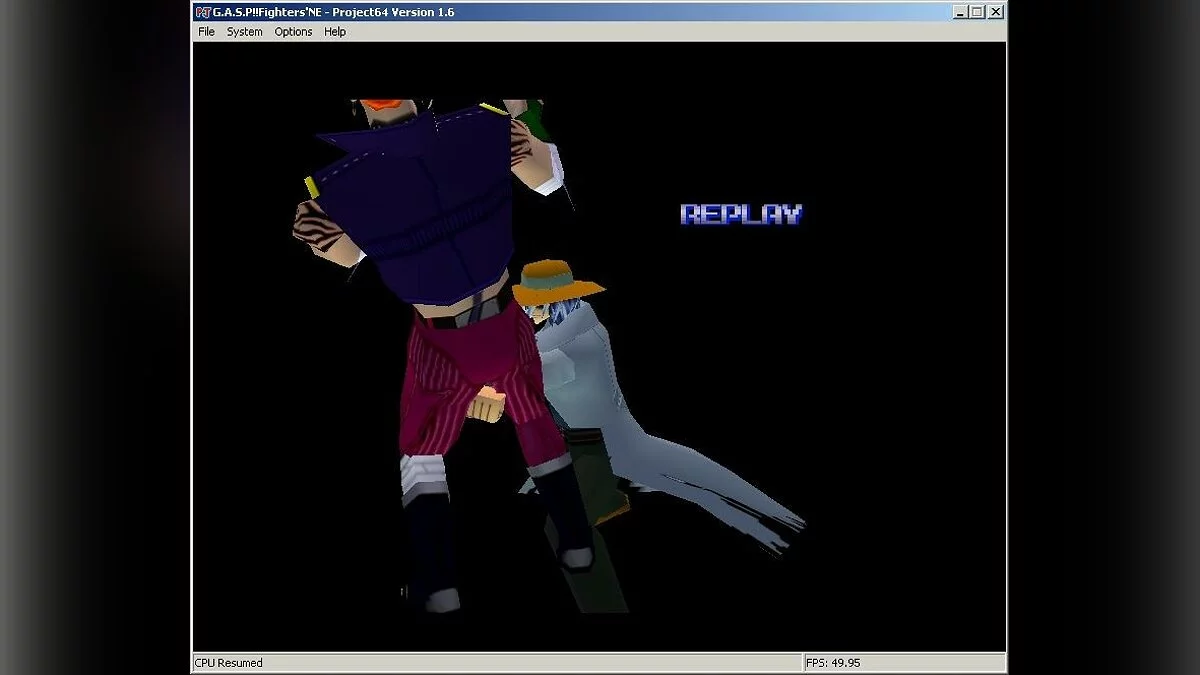Viewport: 1200px width, 675px height.
Task: Click the REPLAY text in the game
Action: 741,214
